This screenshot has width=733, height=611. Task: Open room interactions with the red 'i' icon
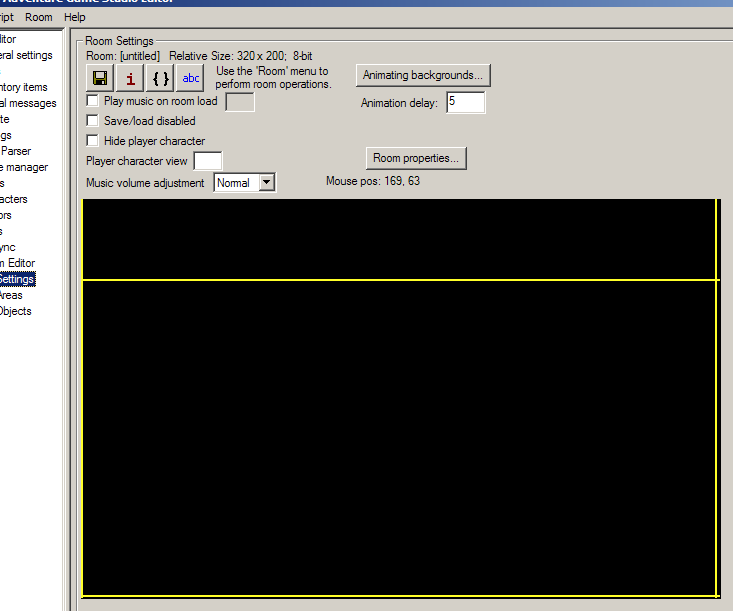[130, 78]
